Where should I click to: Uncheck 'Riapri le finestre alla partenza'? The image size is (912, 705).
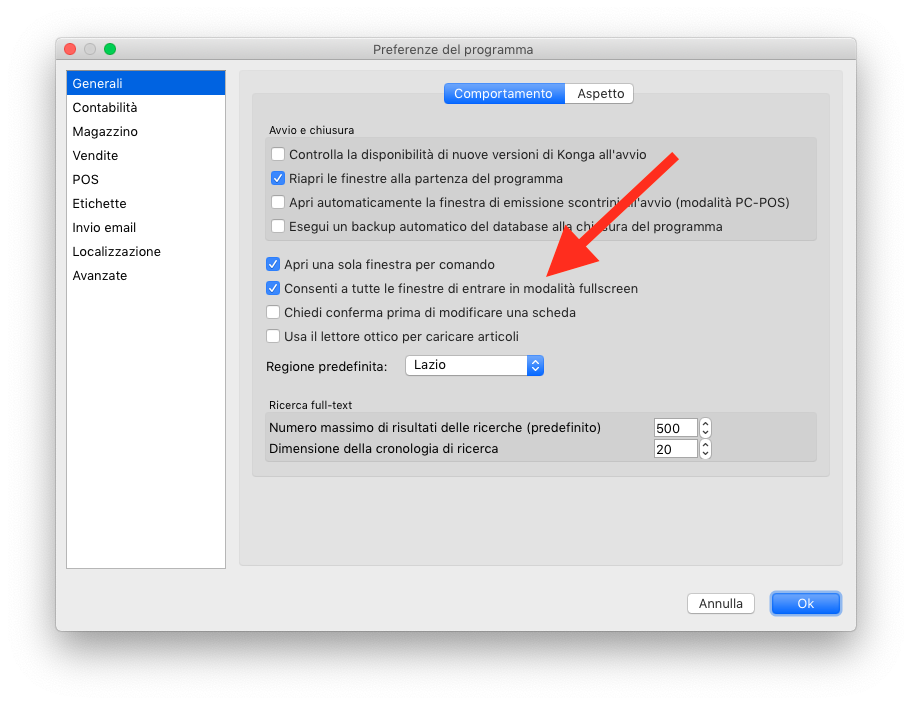click(278, 179)
